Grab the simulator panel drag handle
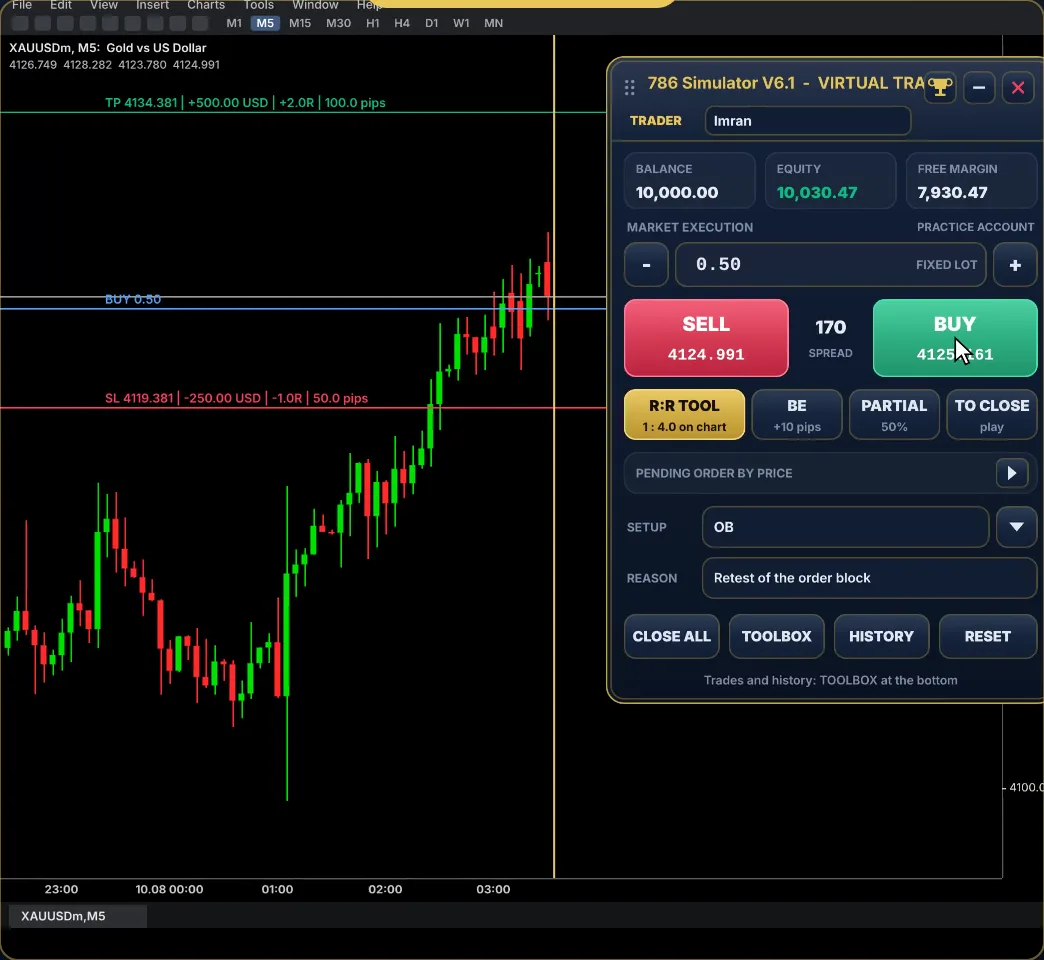1044x960 pixels. point(629,87)
